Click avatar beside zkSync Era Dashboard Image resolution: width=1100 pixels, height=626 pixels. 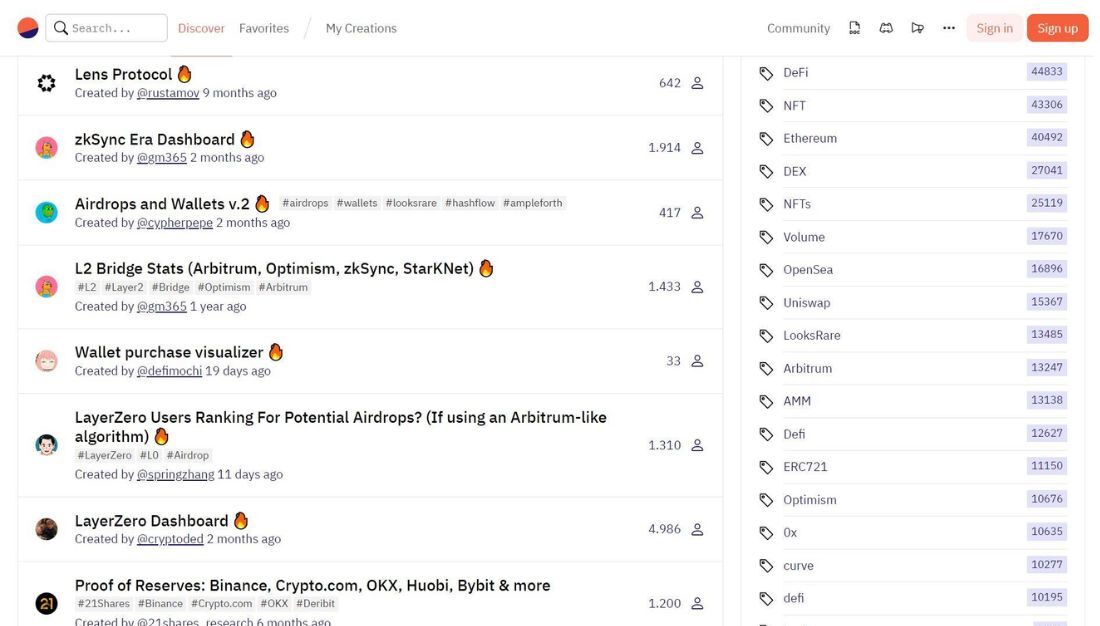pos(46,147)
